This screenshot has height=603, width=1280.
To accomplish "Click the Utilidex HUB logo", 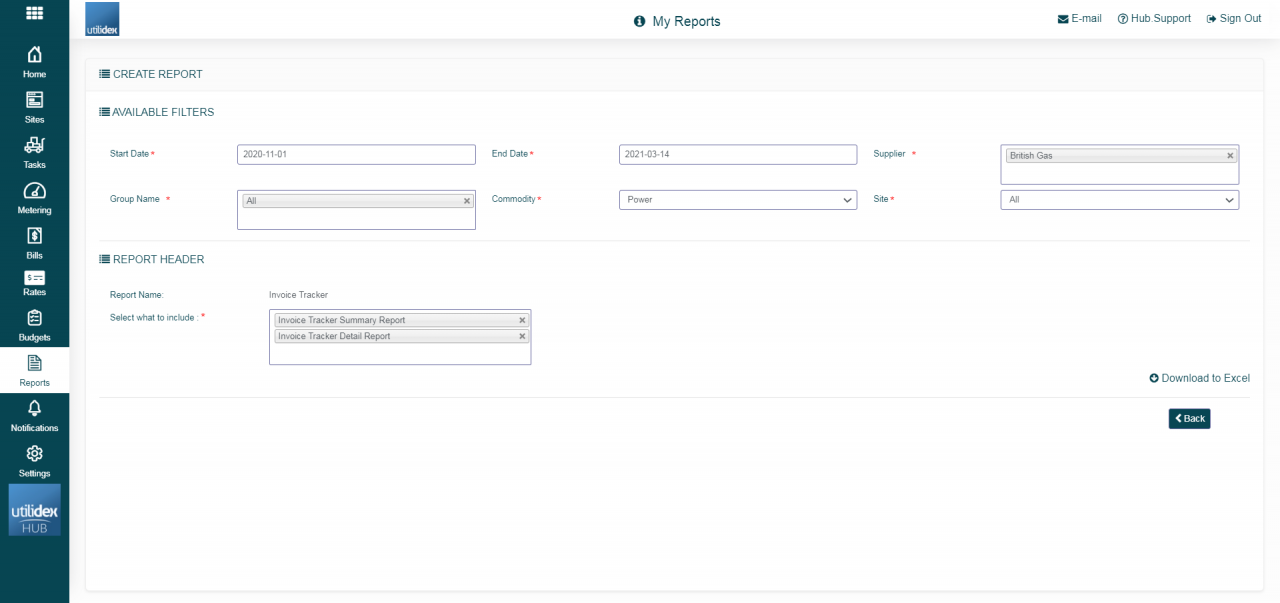I will [34, 510].
